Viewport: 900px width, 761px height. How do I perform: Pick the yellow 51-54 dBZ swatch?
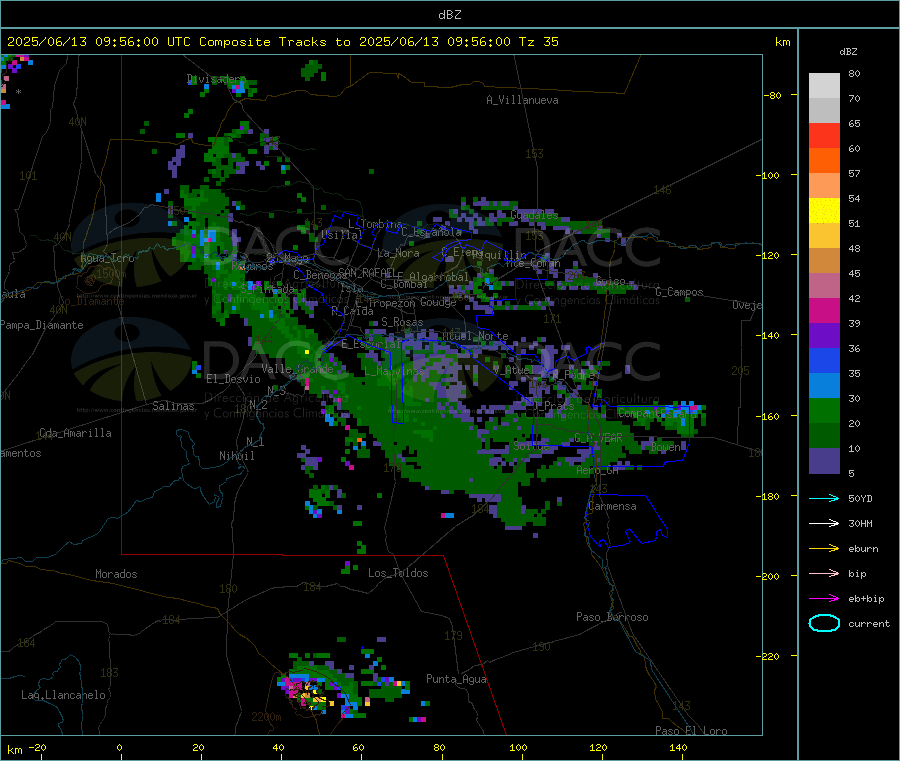point(824,211)
